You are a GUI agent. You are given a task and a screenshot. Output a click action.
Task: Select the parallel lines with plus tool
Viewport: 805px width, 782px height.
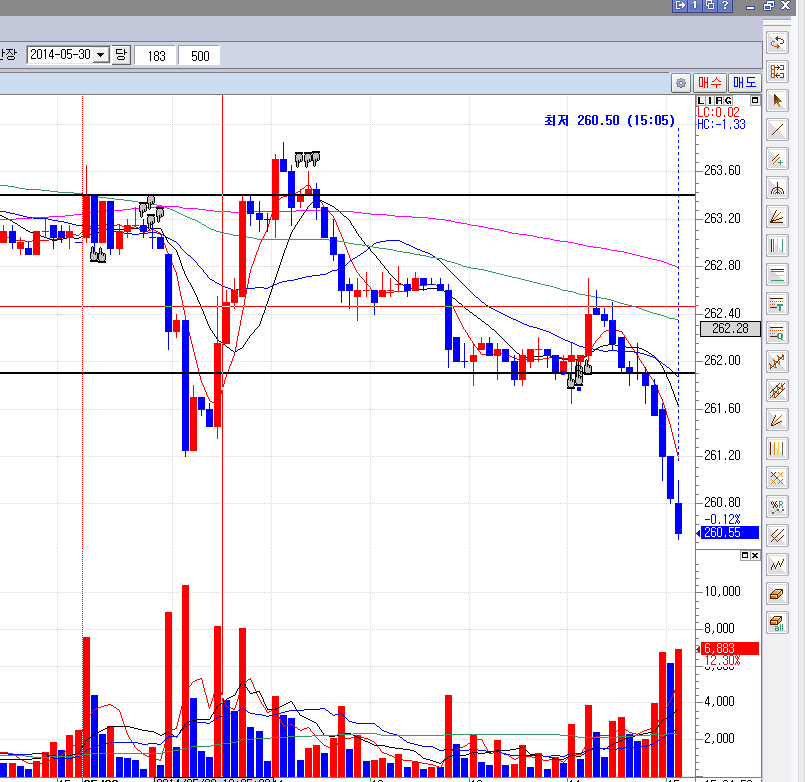pos(777,159)
